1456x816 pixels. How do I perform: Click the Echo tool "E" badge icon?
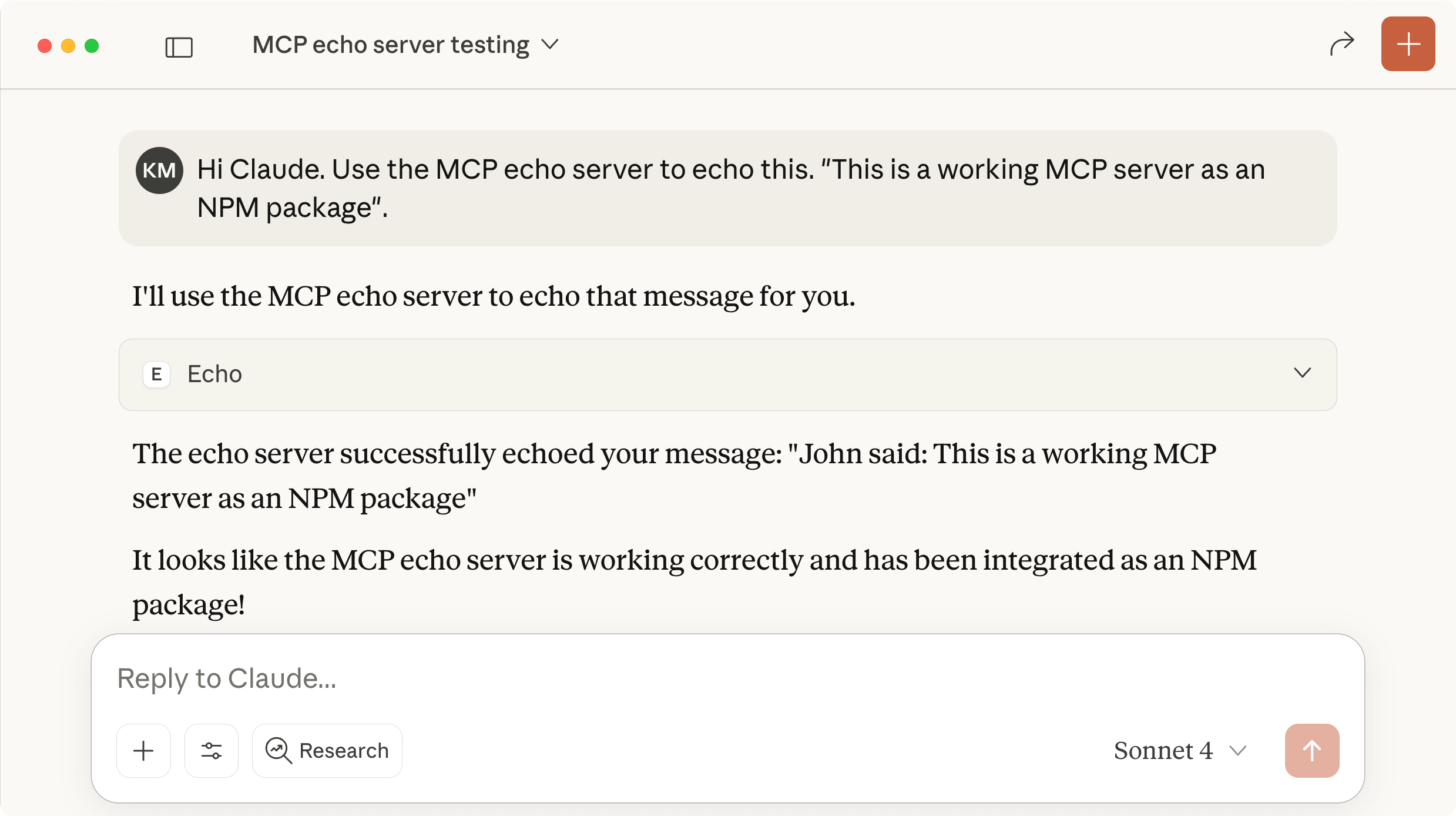coord(156,374)
